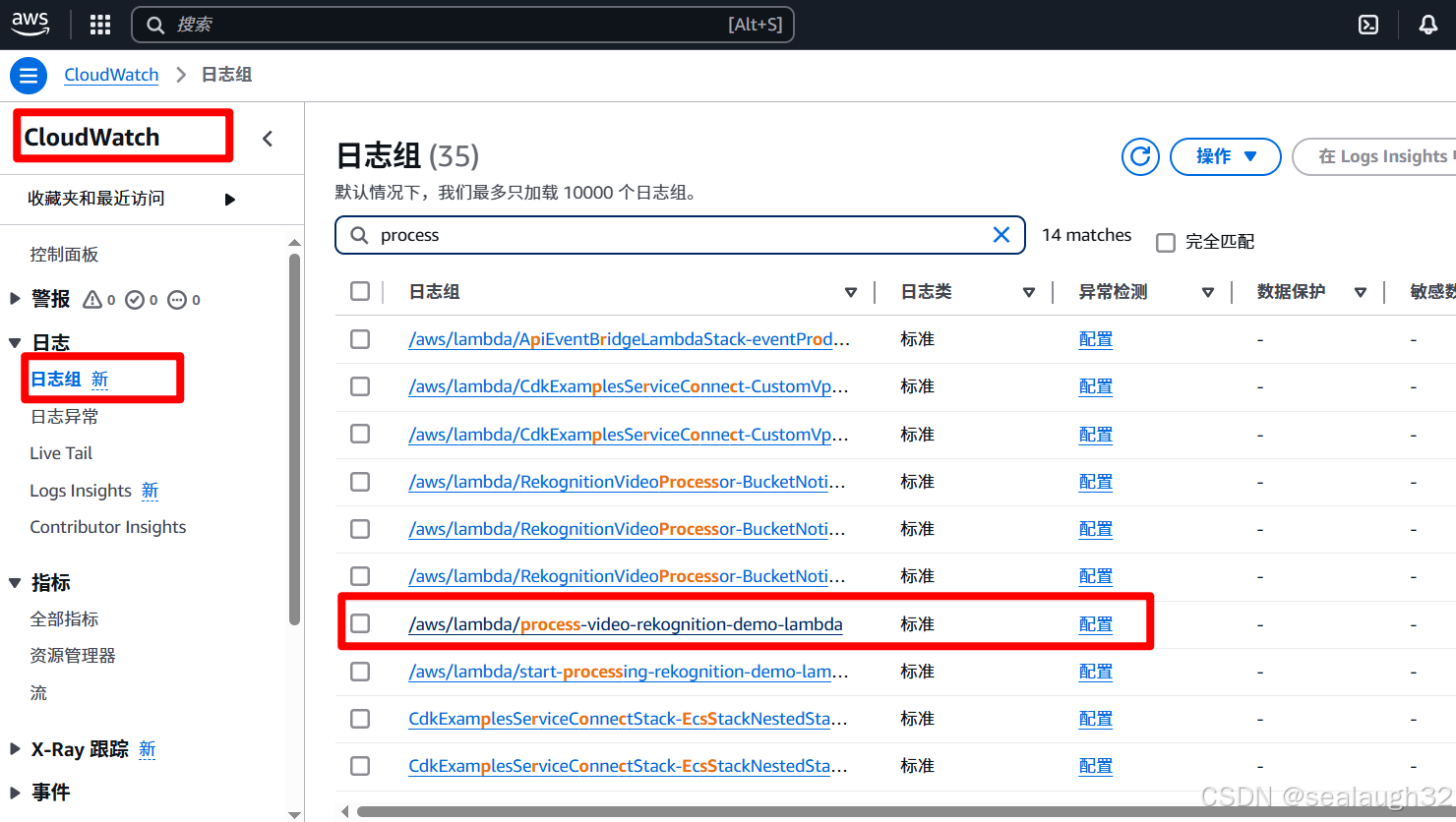The width and height of the screenshot is (1456, 822).
Task: Tick the select-all log groups checkbox
Action: pyautogui.click(x=360, y=291)
